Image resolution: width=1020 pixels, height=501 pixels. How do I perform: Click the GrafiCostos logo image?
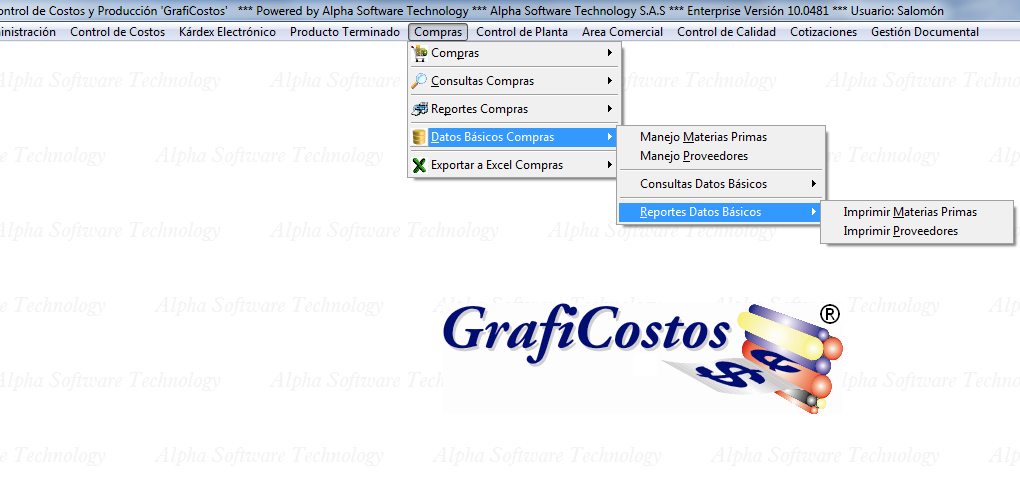(642, 357)
